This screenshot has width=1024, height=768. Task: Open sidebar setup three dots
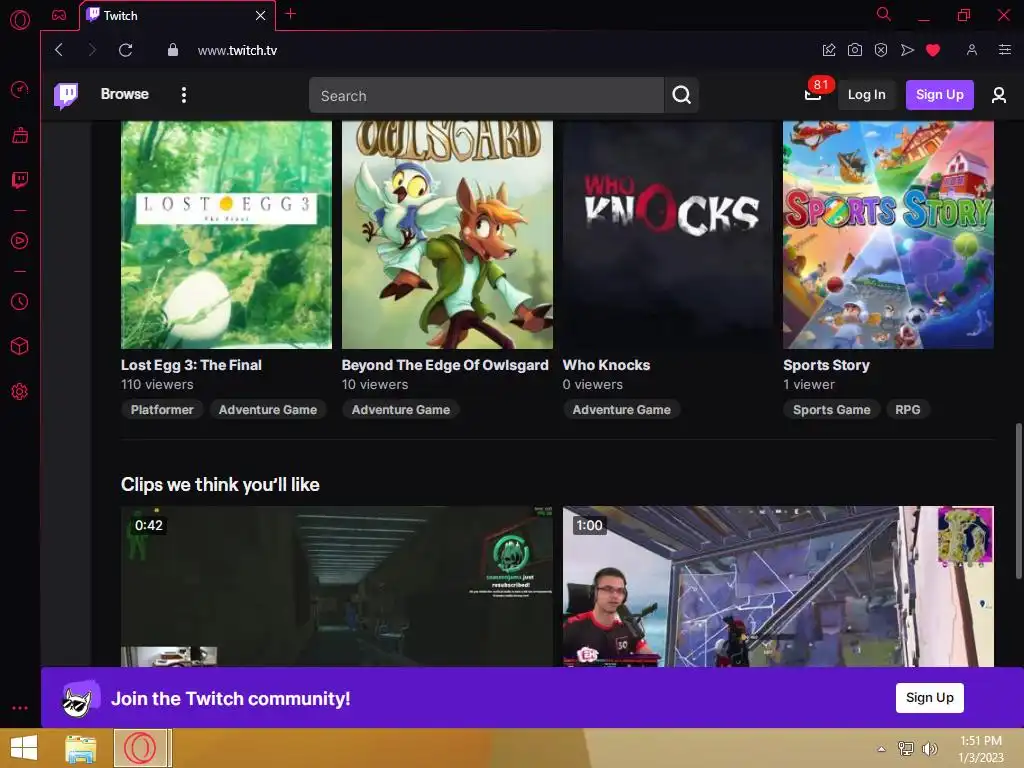click(20, 708)
